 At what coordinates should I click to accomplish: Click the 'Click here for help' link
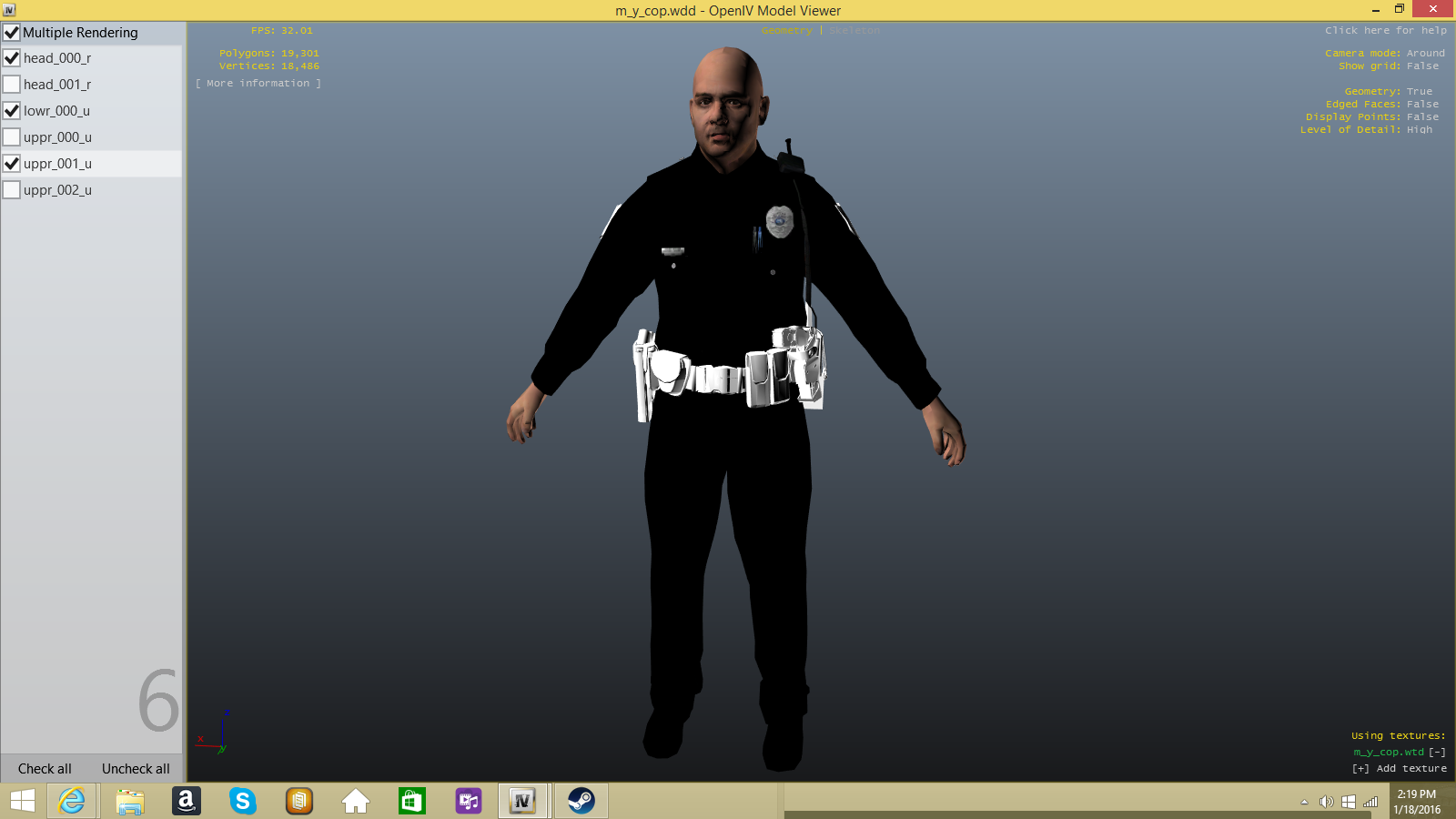pyautogui.click(x=1385, y=30)
